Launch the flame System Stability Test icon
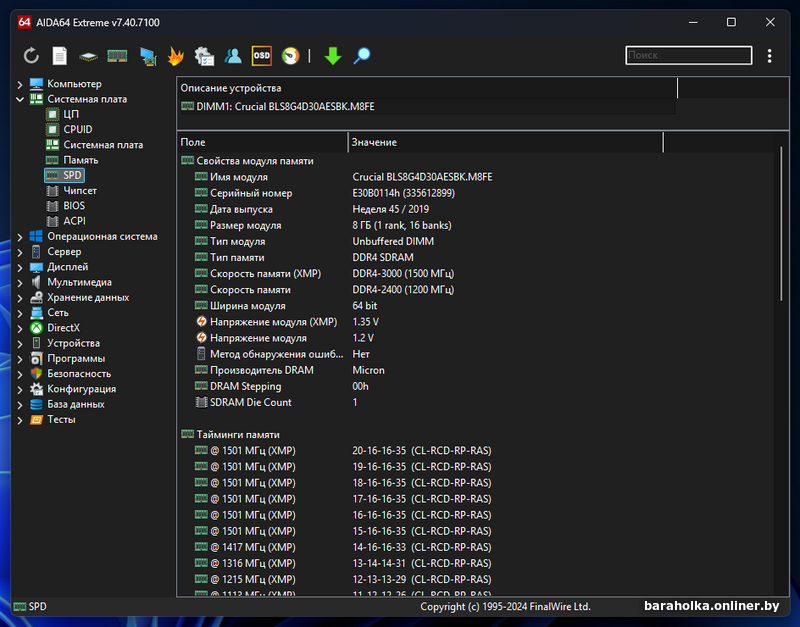800x627 pixels. (x=175, y=56)
